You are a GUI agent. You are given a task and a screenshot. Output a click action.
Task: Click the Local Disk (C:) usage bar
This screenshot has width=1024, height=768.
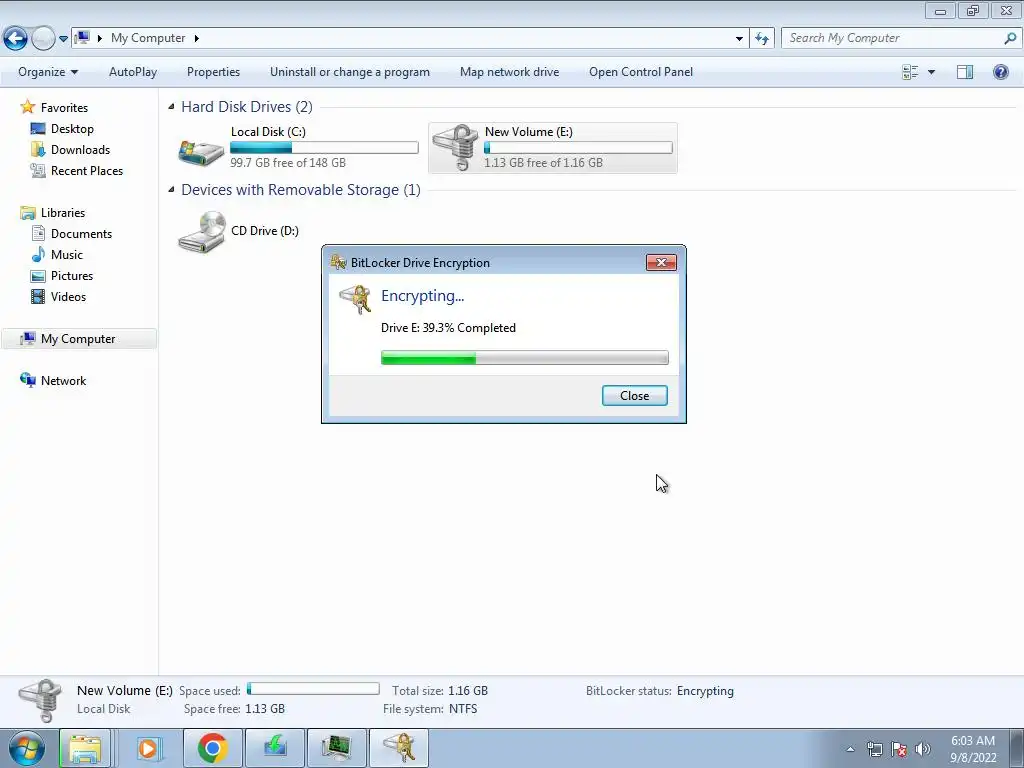324,148
